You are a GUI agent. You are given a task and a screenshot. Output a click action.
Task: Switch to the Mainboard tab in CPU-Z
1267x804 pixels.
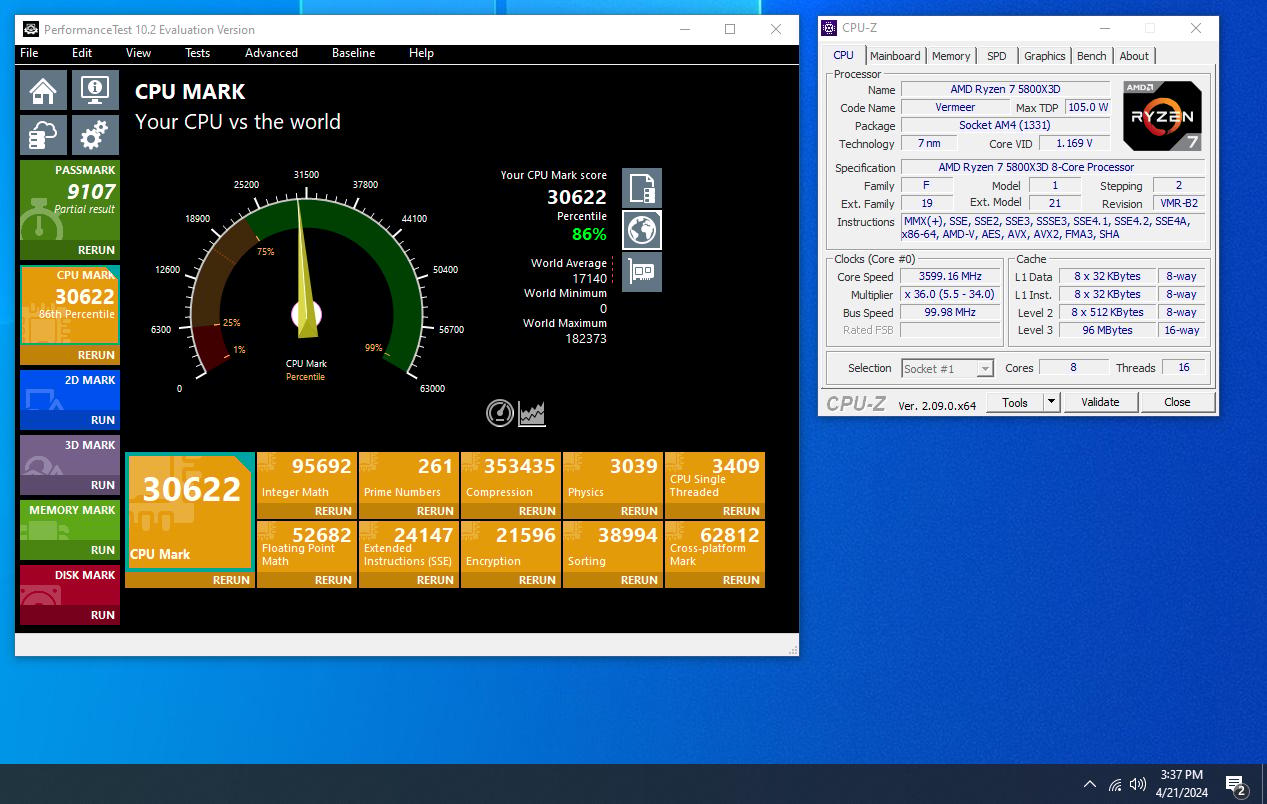895,56
